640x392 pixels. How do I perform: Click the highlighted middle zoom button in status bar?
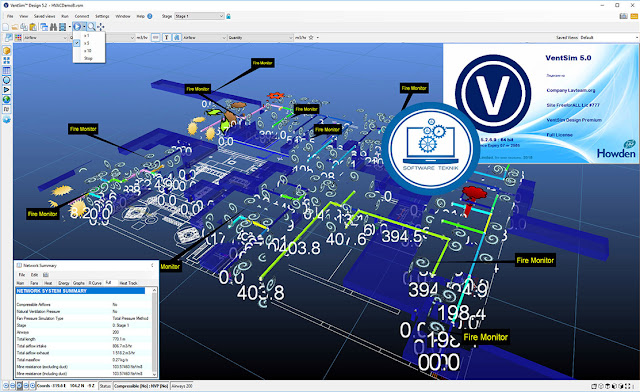(x=19, y=385)
